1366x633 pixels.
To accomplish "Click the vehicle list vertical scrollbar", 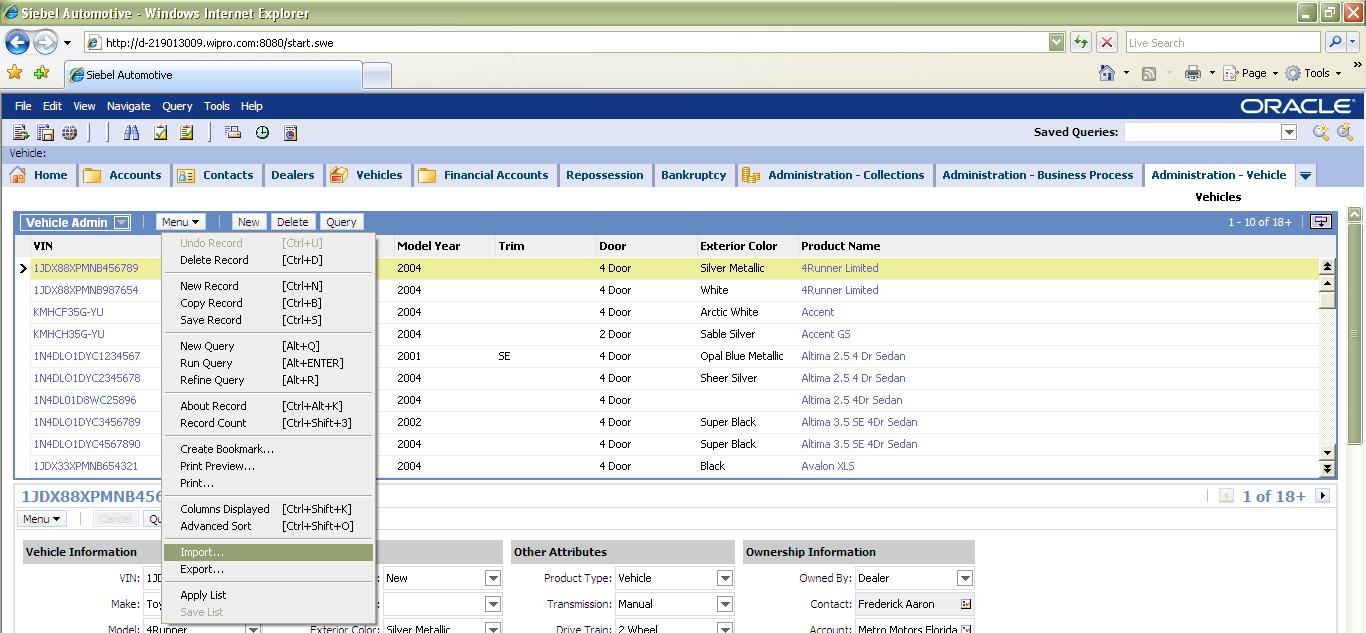I will click(x=1327, y=367).
